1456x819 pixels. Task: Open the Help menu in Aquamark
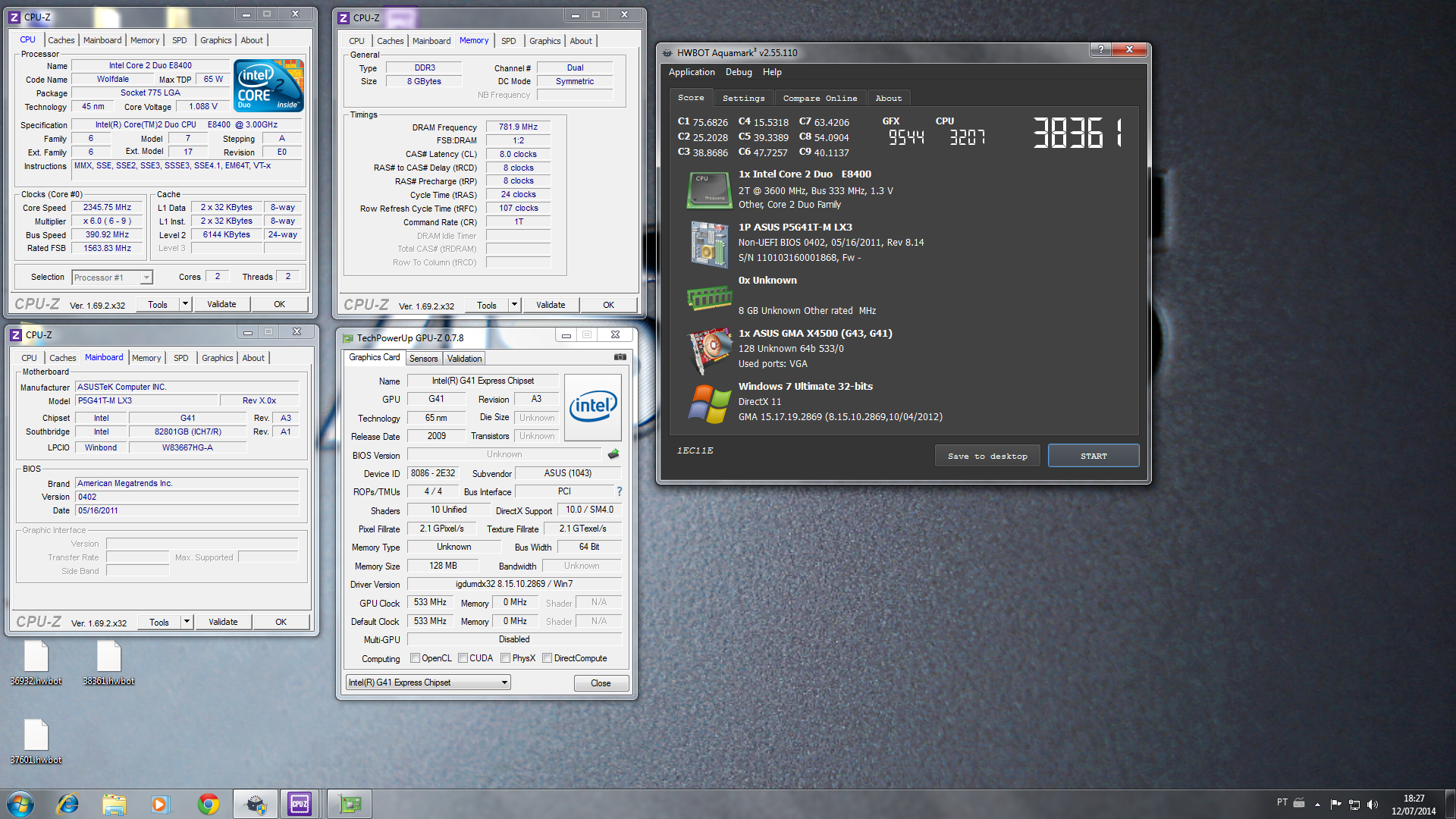pos(772,72)
